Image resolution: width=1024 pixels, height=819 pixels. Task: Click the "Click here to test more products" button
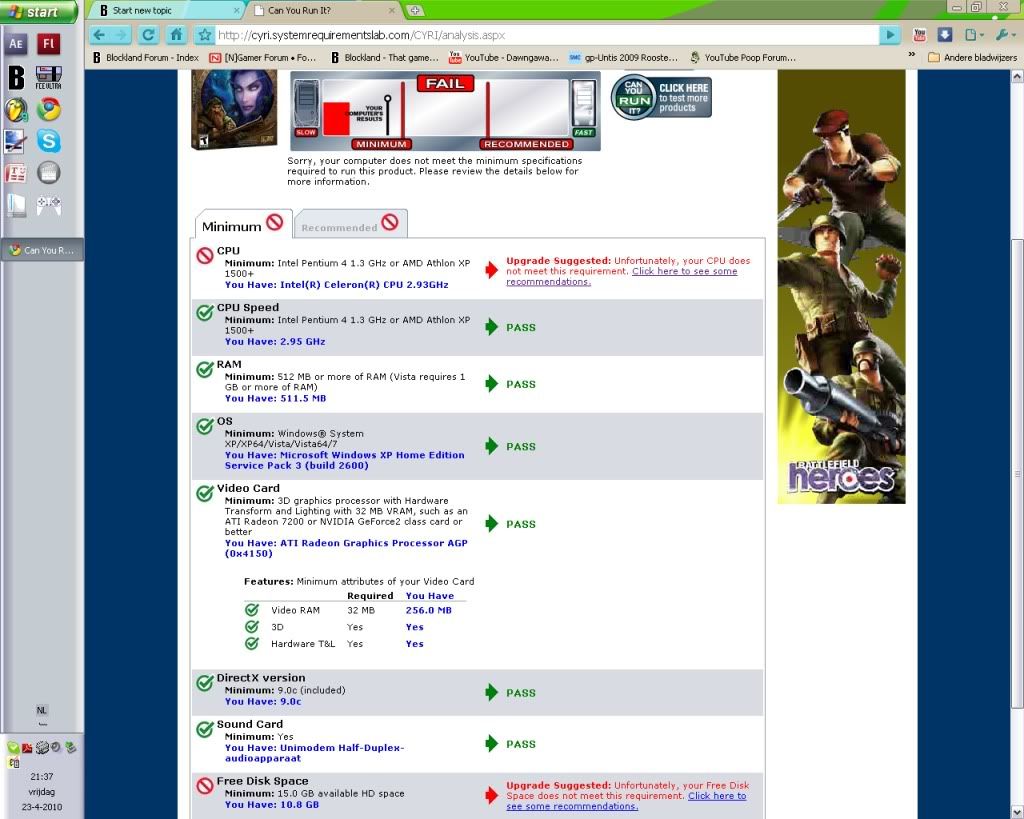[661, 97]
